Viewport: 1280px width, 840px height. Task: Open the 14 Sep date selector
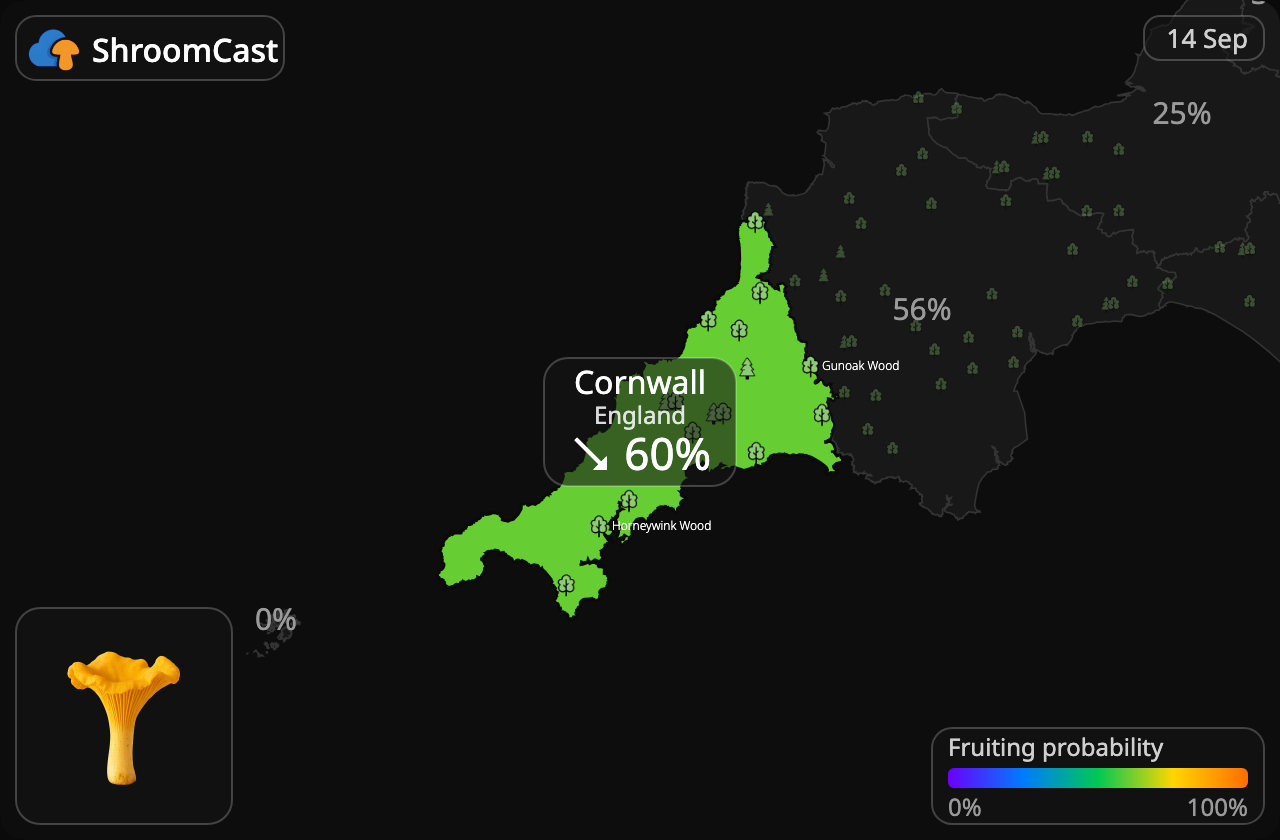click(1204, 38)
